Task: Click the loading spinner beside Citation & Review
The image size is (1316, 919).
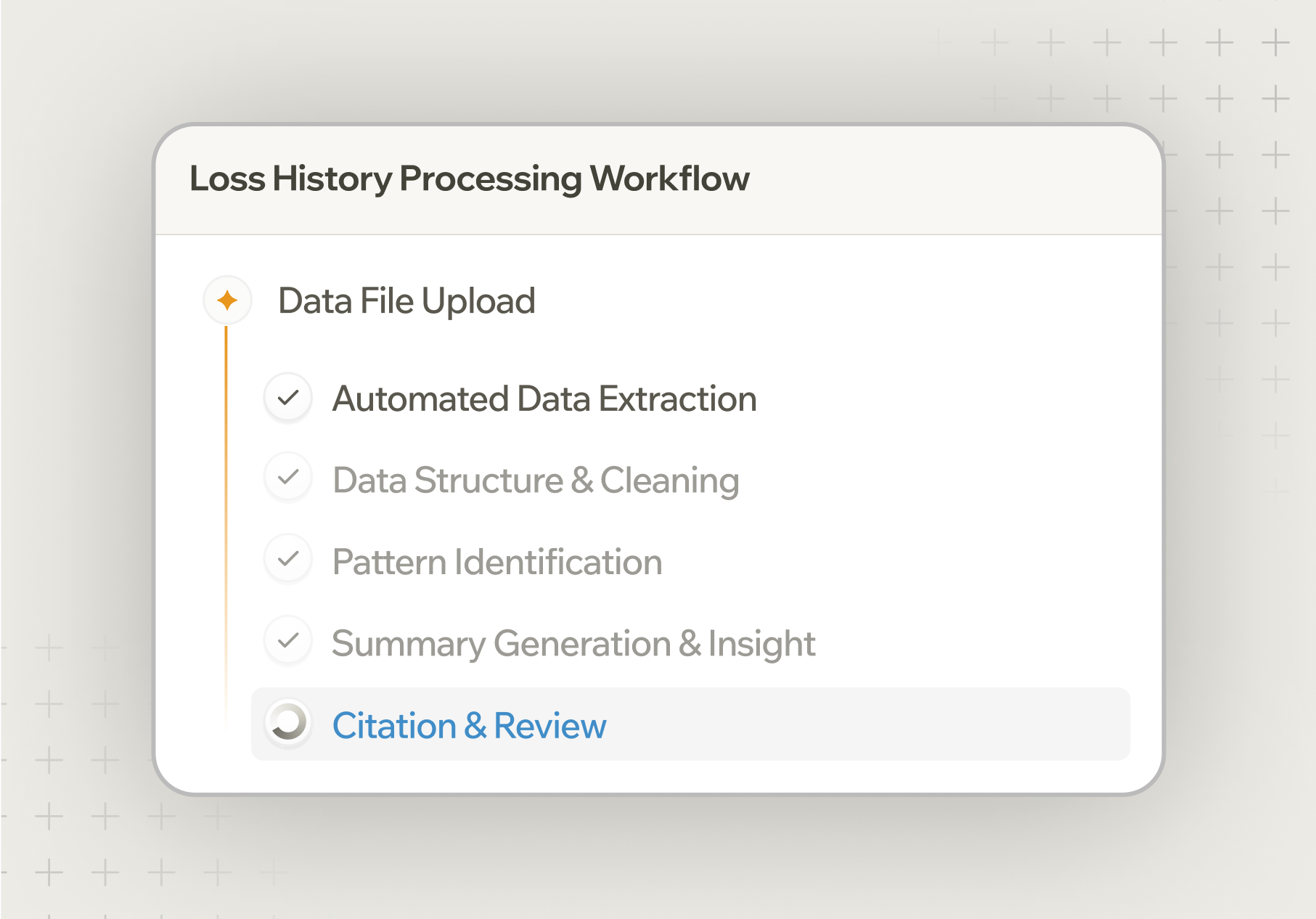Action: coord(288,723)
